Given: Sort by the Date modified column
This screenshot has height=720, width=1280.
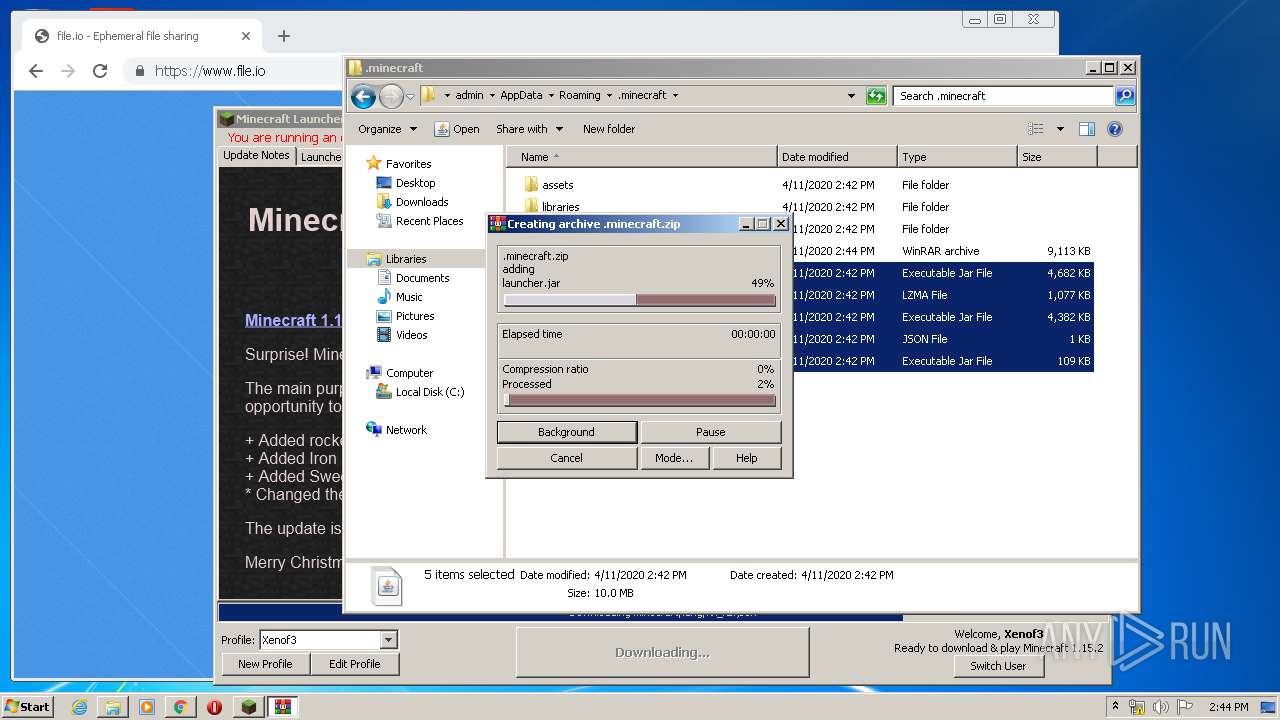Looking at the screenshot, I should pos(837,157).
